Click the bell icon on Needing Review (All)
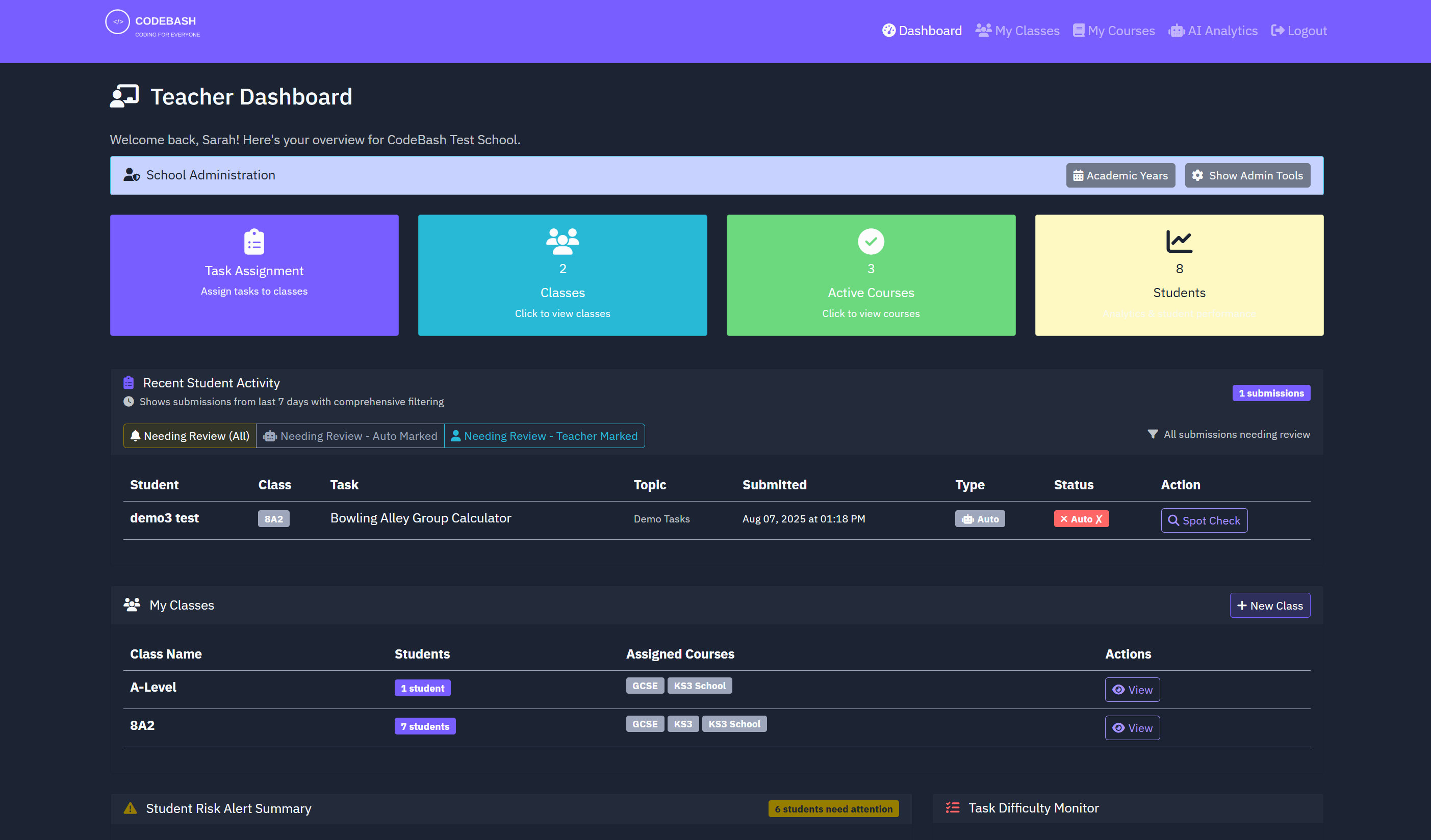This screenshot has width=1431, height=840. [x=135, y=436]
